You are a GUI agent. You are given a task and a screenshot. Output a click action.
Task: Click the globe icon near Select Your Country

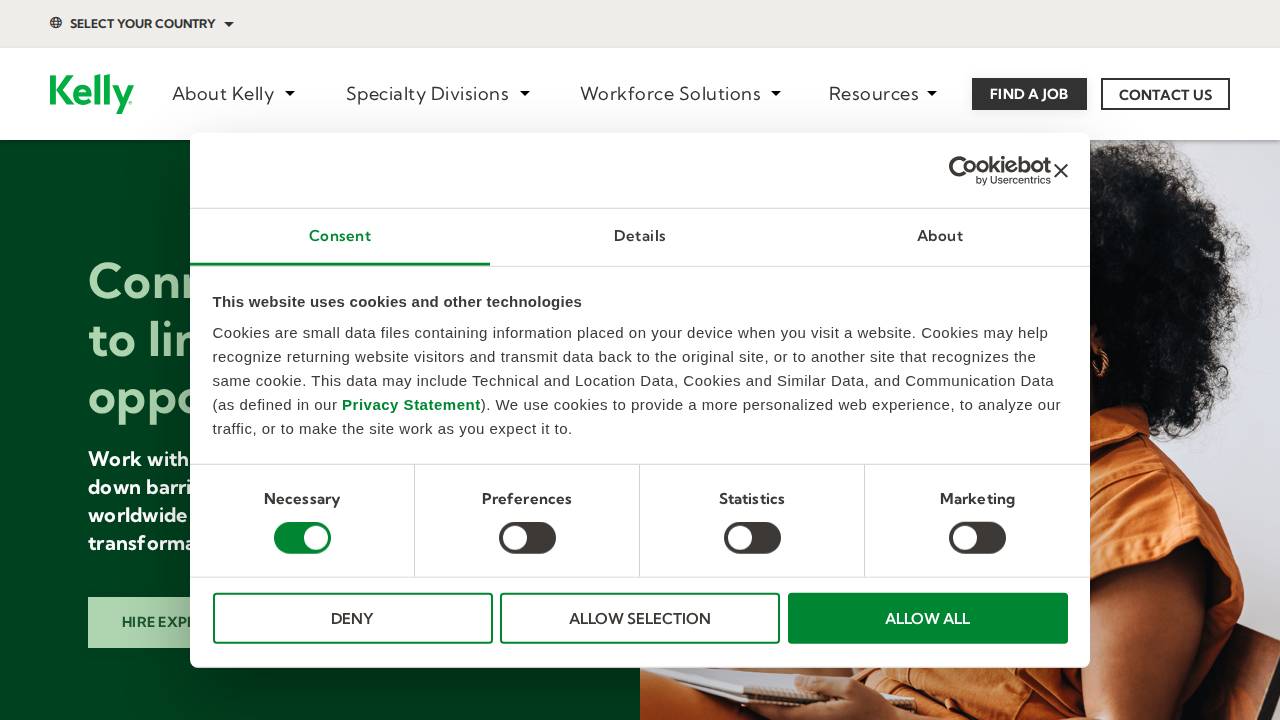(56, 23)
